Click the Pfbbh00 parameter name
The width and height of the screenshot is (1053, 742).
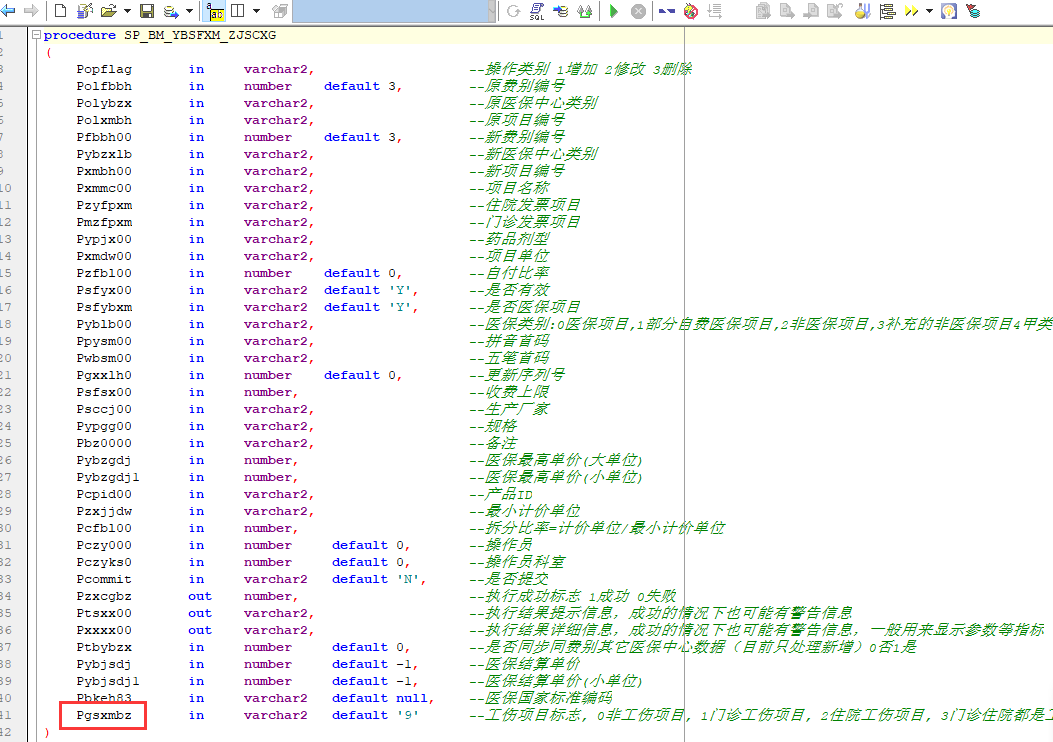coord(104,137)
